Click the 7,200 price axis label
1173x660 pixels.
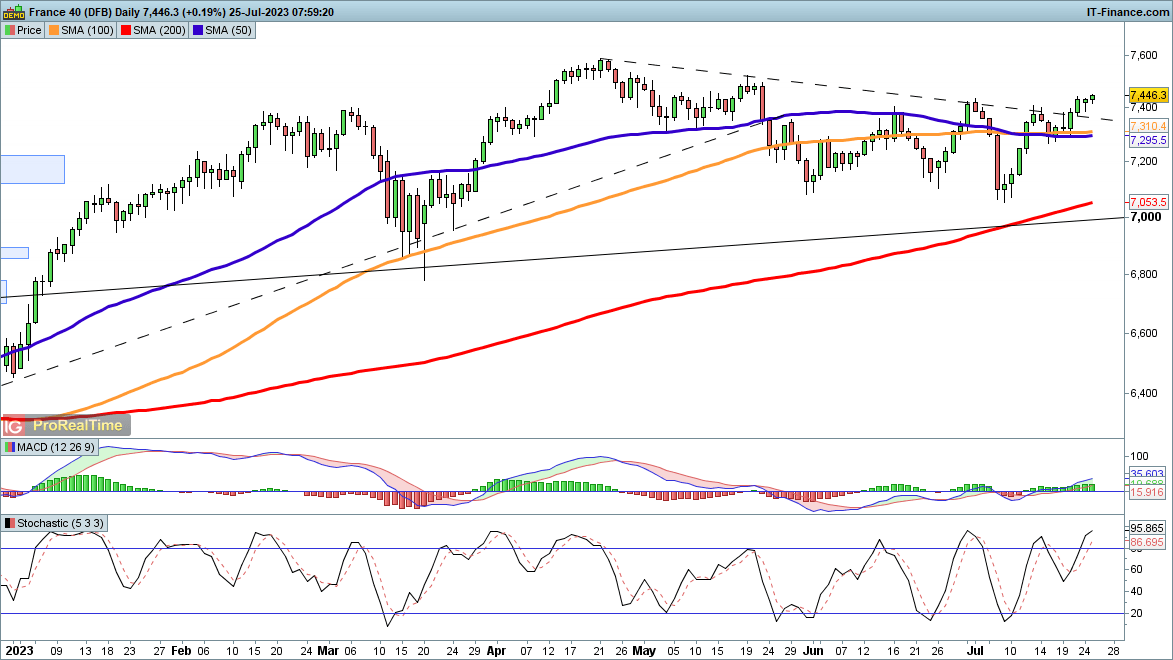(1144, 162)
